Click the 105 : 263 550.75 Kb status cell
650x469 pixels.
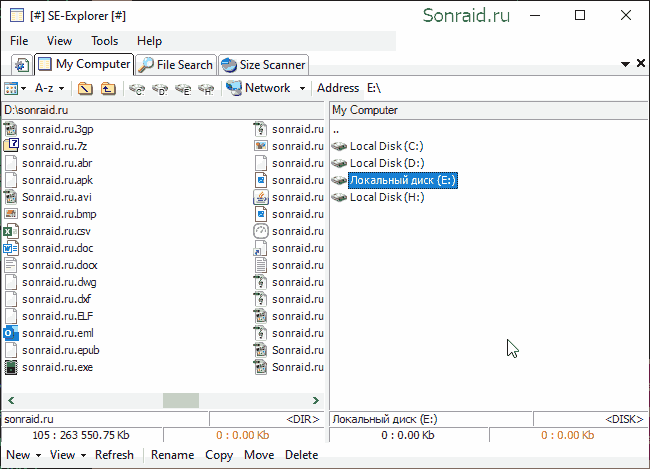[81, 435]
